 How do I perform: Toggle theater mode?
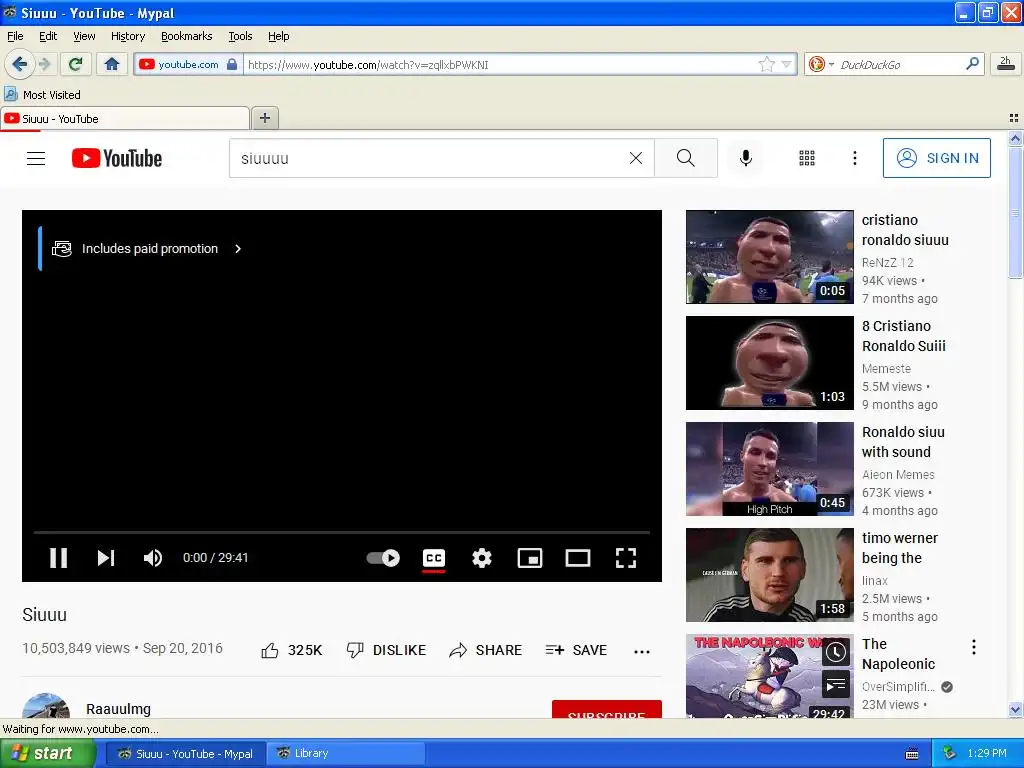point(578,558)
